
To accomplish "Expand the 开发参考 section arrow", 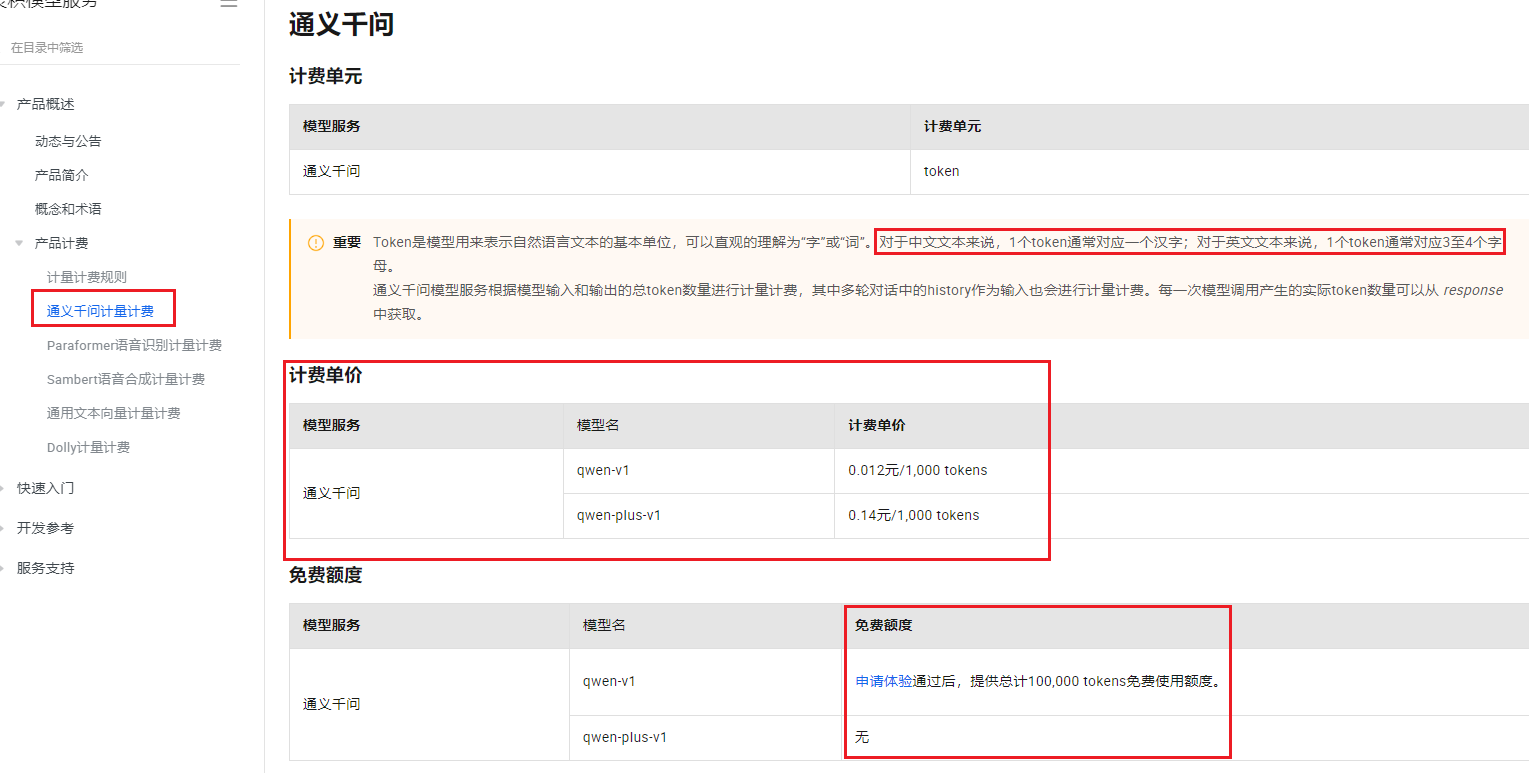I will click(x=3, y=528).
